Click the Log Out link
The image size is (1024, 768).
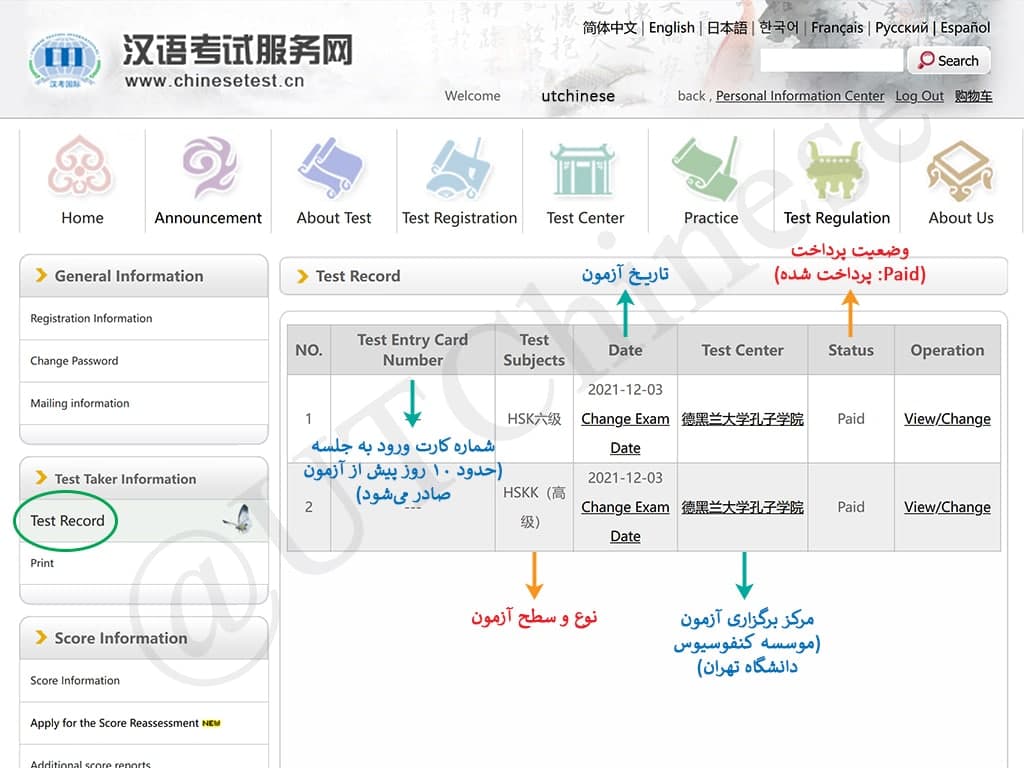point(920,96)
